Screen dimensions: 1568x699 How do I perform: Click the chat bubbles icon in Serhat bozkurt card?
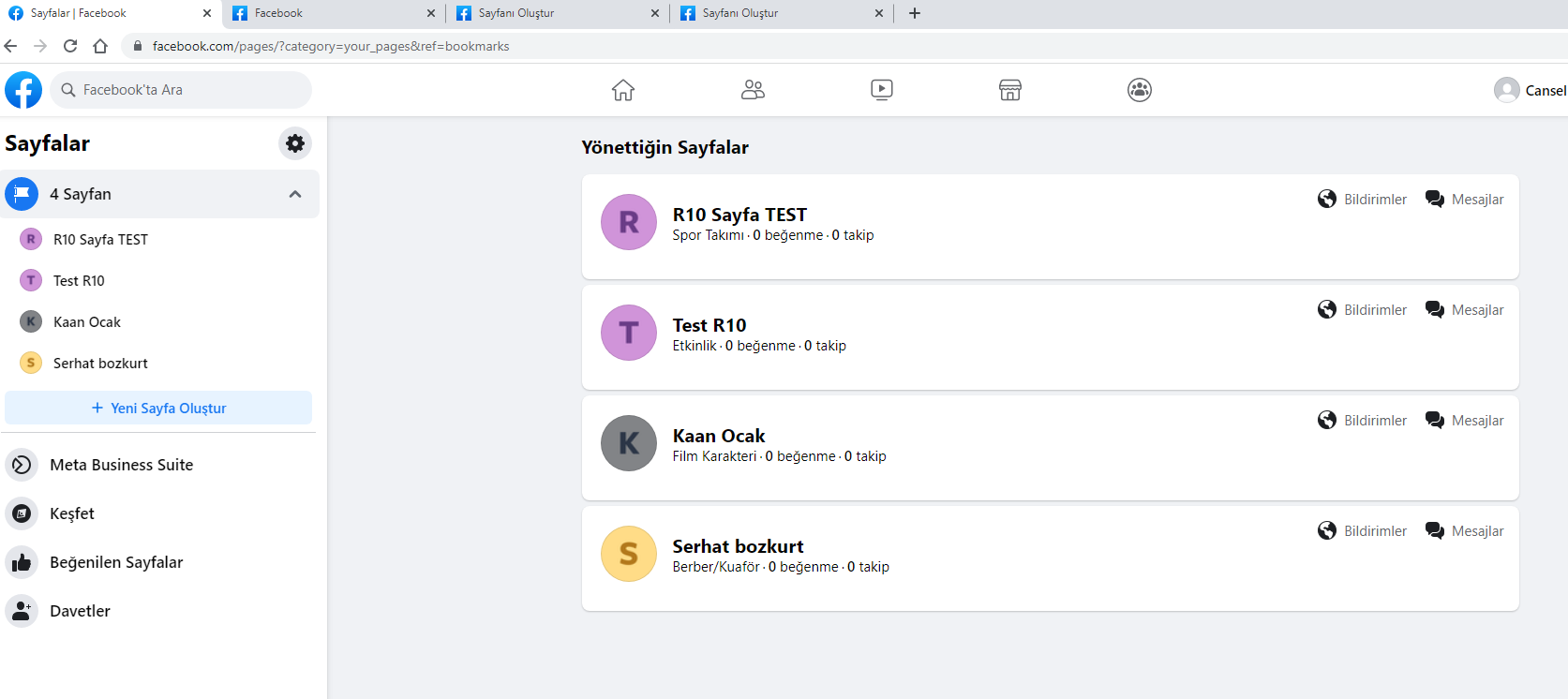tap(1435, 530)
